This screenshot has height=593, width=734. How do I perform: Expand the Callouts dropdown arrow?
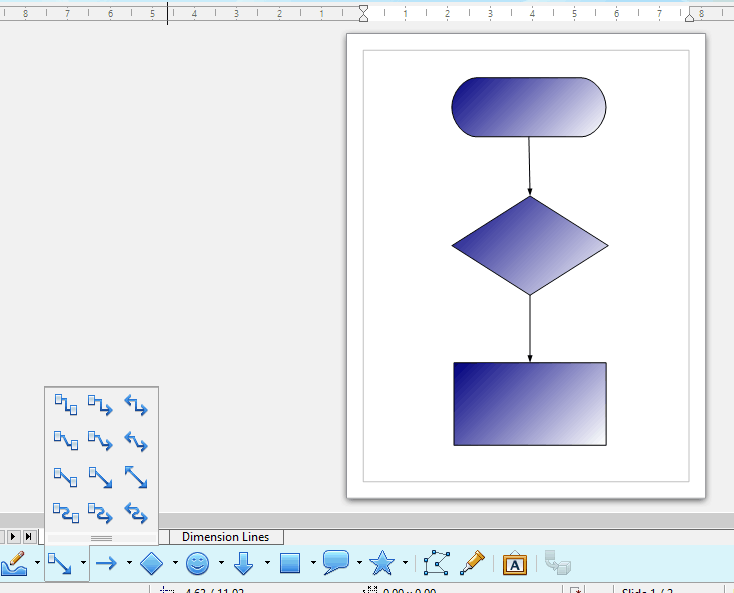[x=359, y=563]
